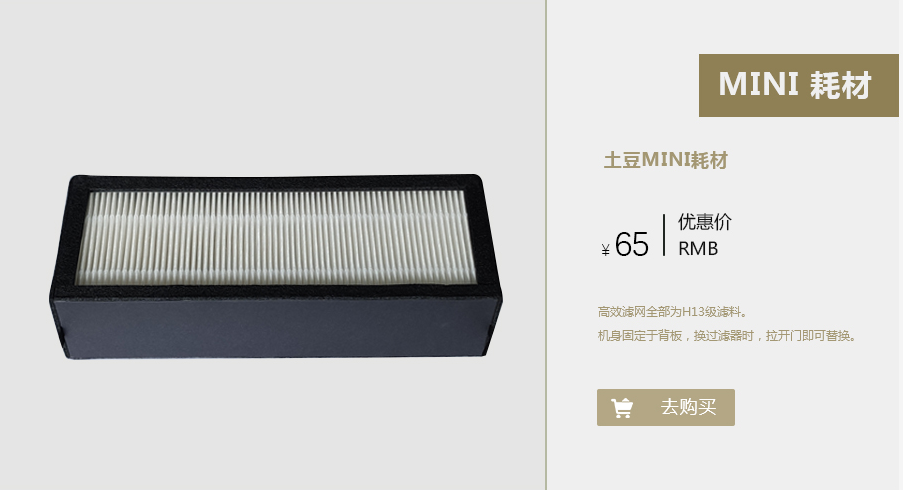
Task: Click the price number 65
Action: [x=632, y=245]
